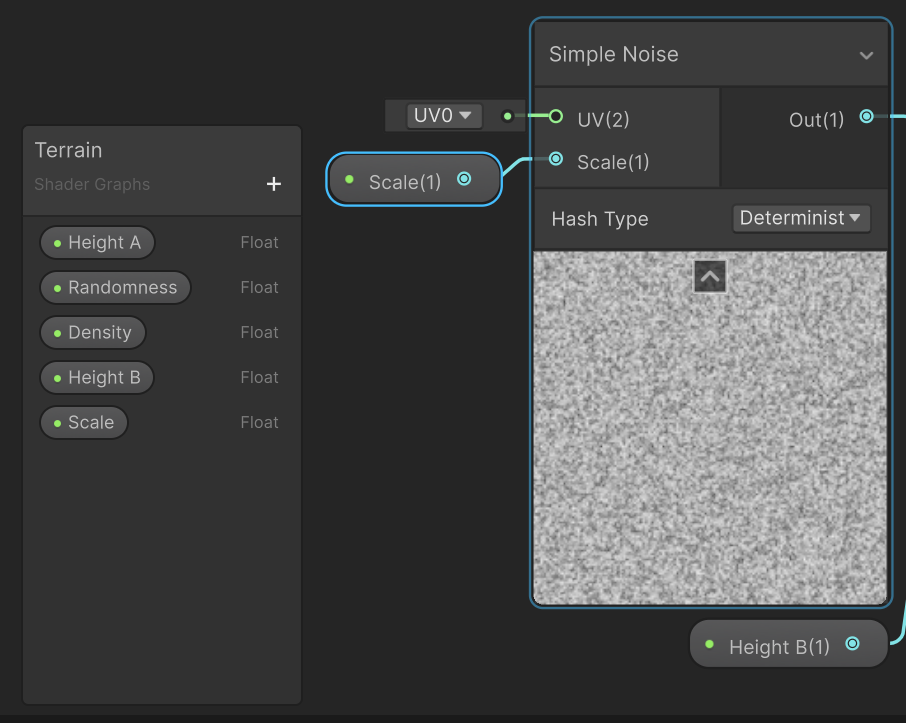Select the Scale blackboard property
The image size is (906, 723).
pos(84,422)
